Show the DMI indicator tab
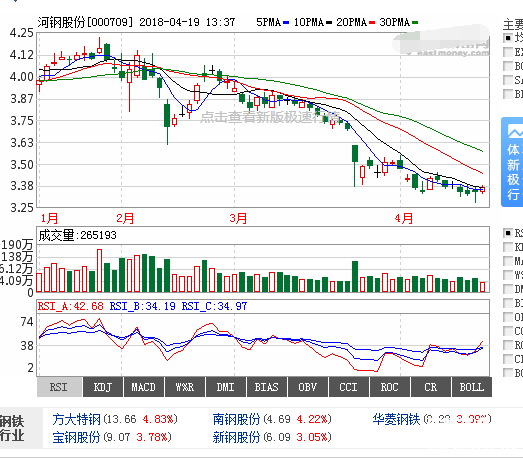Viewport: 523px width, 459px height. [x=226, y=387]
